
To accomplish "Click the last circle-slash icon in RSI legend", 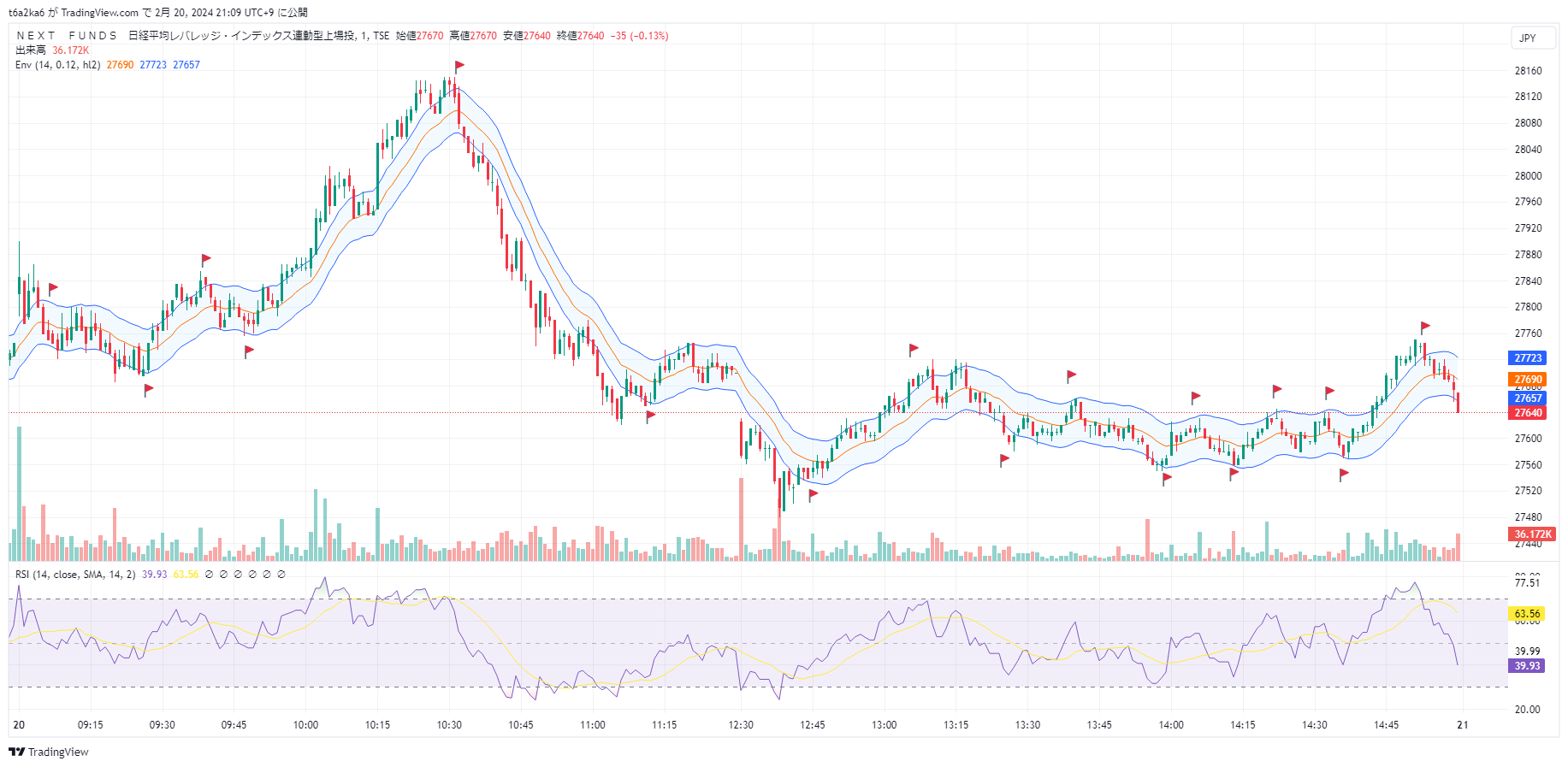I will click(x=281, y=575).
